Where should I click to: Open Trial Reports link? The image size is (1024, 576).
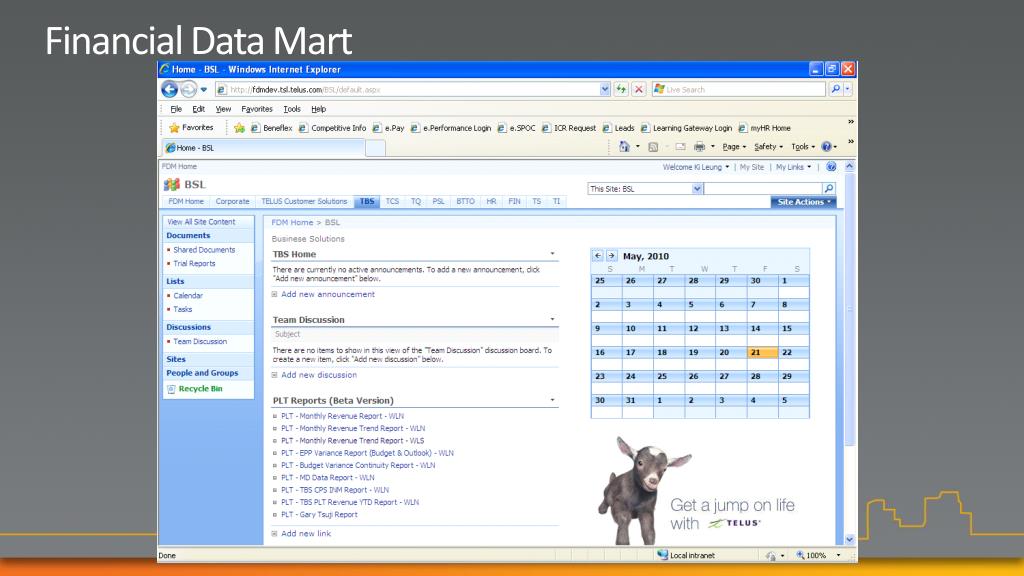(194, 263)
